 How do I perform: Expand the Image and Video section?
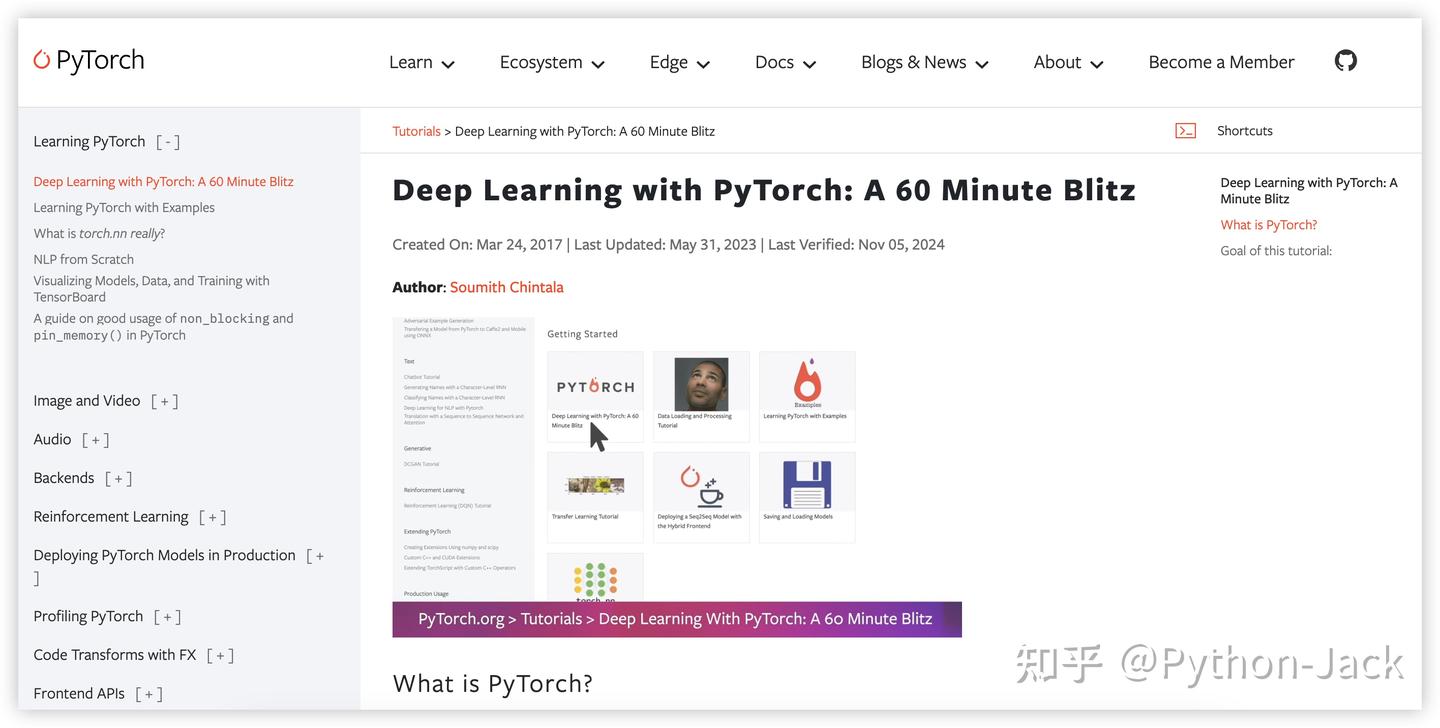tap(165, 400)
